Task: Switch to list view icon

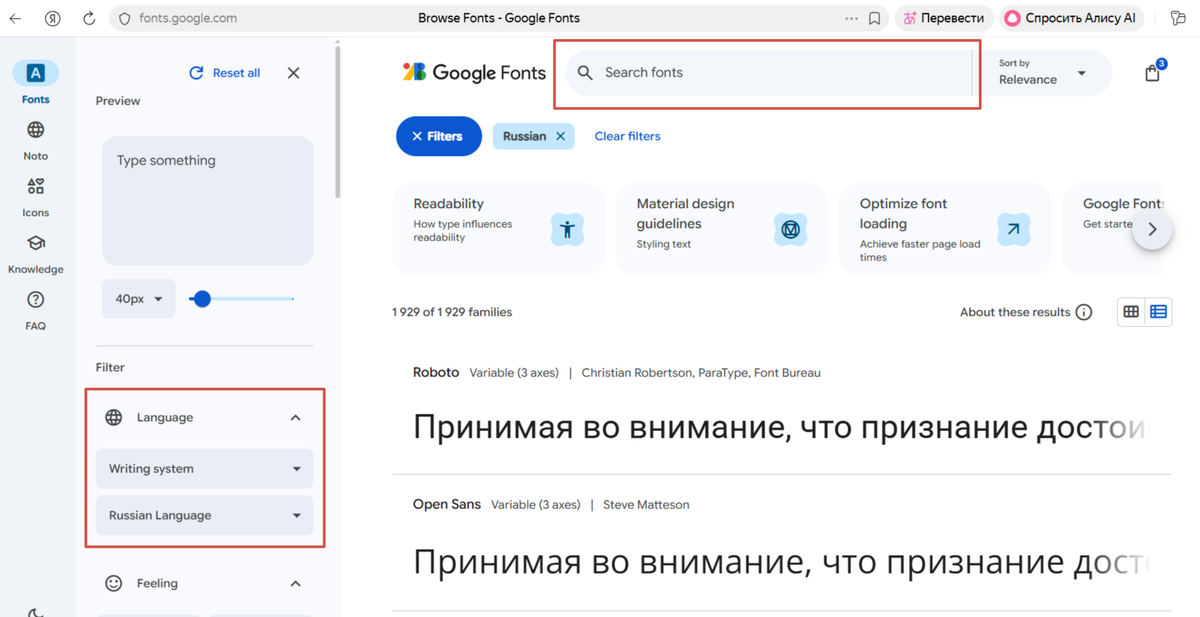Action: pyautogui.click(x=1159, y=312)
